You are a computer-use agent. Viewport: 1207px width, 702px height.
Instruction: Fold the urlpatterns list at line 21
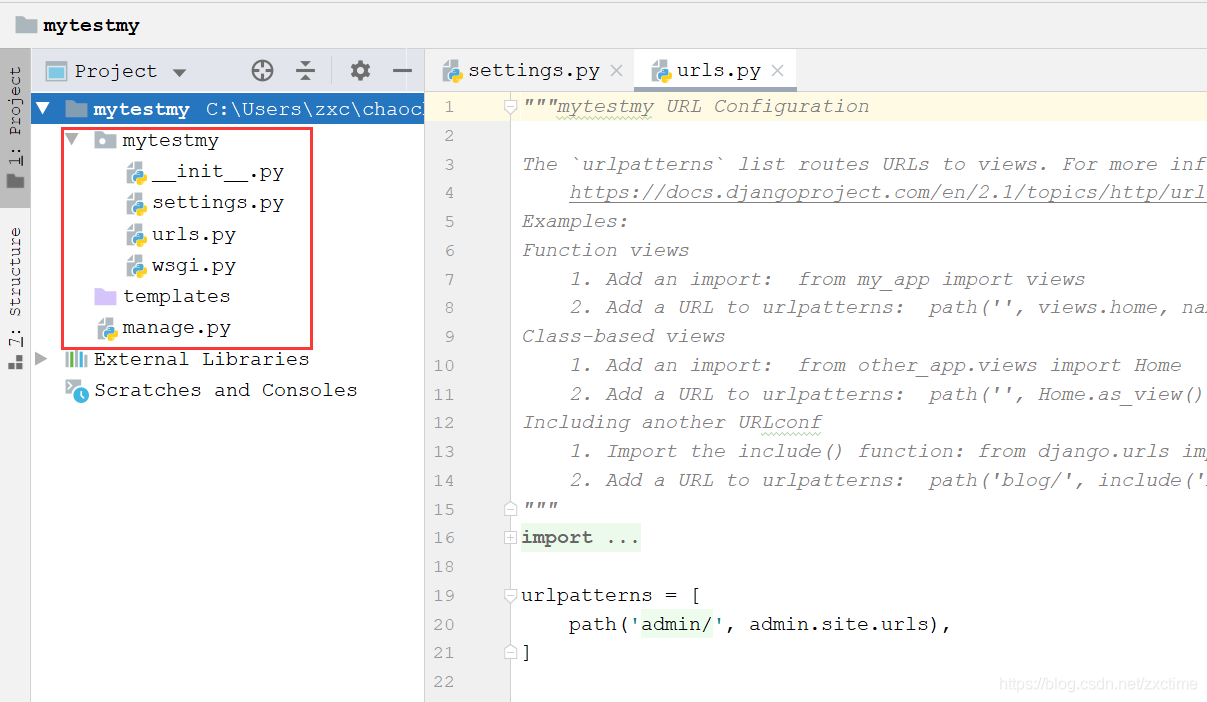click(x=511, y=651)
